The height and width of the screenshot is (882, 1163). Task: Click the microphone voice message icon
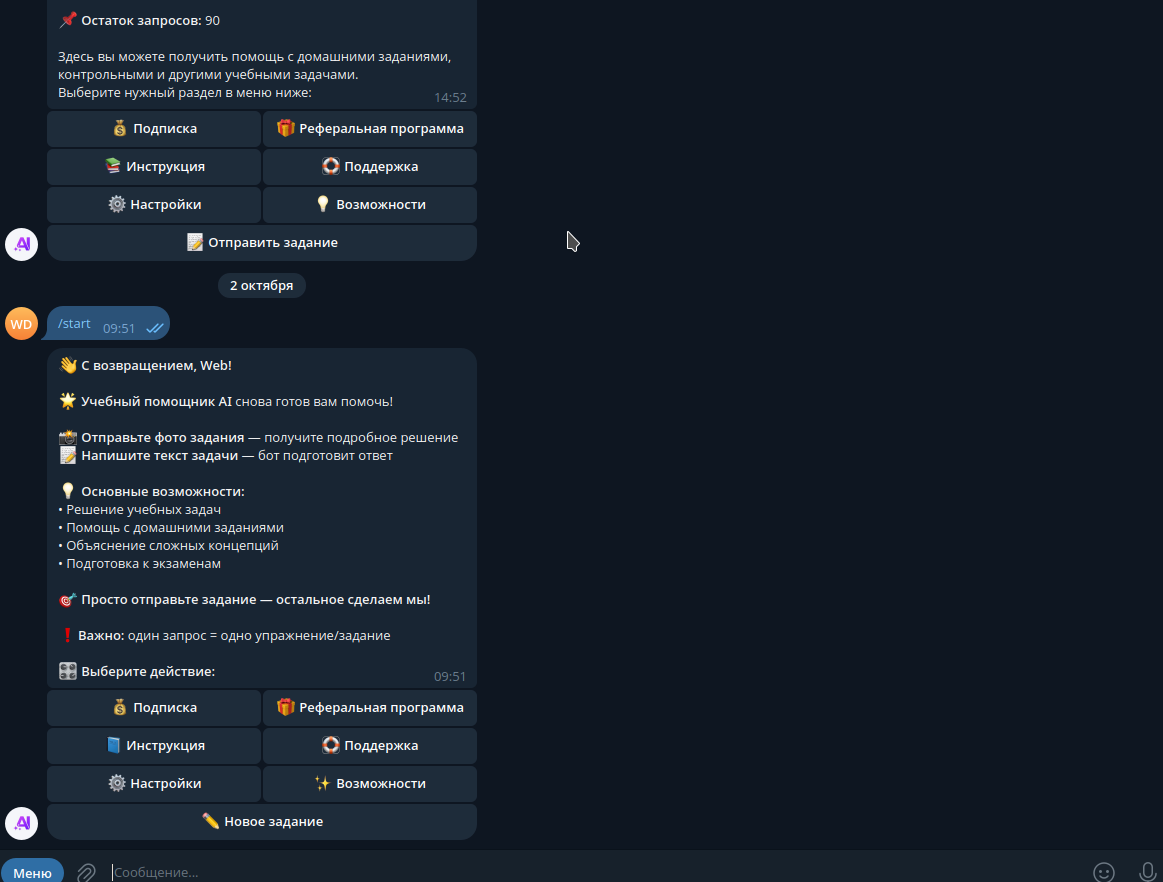pyautogui.click(x=1147, y=872)
